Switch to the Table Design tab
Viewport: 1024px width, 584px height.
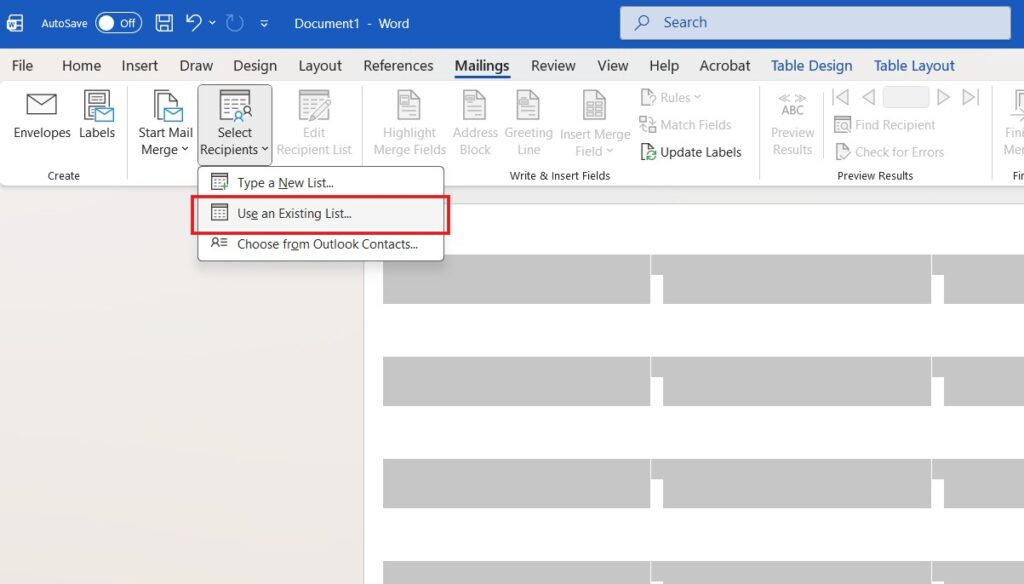[x=811, y=66]
